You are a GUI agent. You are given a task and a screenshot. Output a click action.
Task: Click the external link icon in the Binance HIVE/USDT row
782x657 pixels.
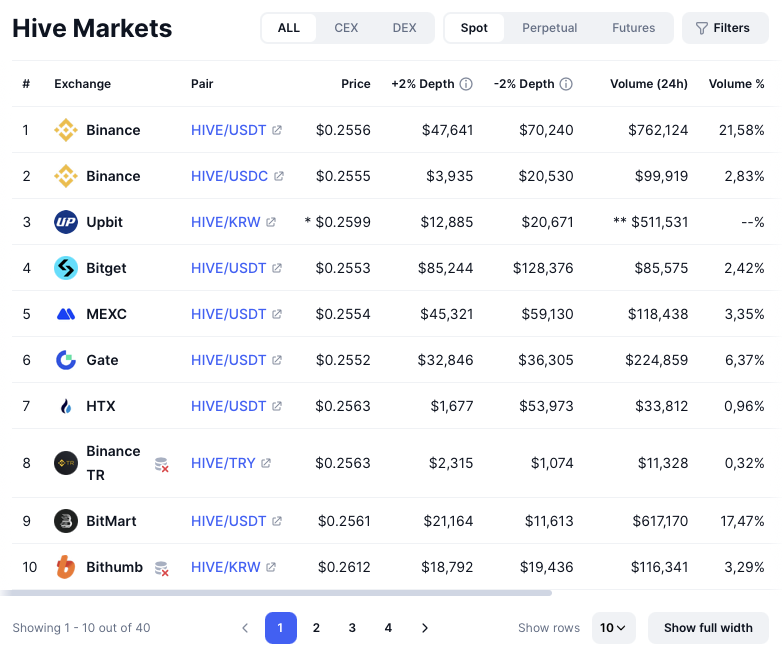click(277, 130)
